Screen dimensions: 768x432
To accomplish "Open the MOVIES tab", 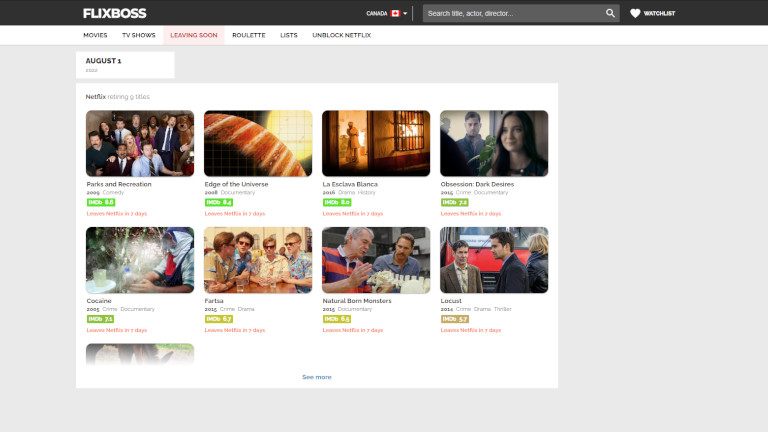I will click(x=95, y=35).
